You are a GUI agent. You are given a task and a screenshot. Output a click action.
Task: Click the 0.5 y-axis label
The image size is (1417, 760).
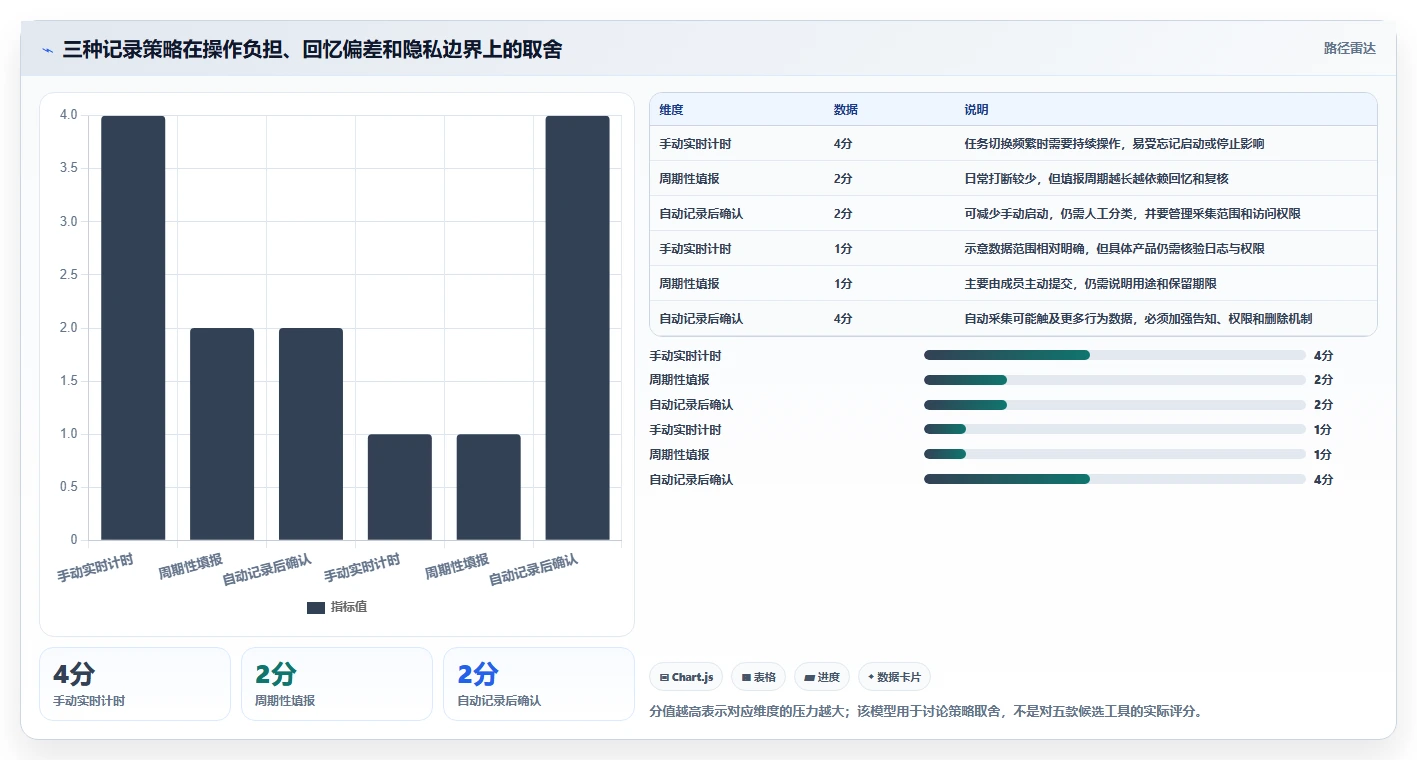[68, 487]
